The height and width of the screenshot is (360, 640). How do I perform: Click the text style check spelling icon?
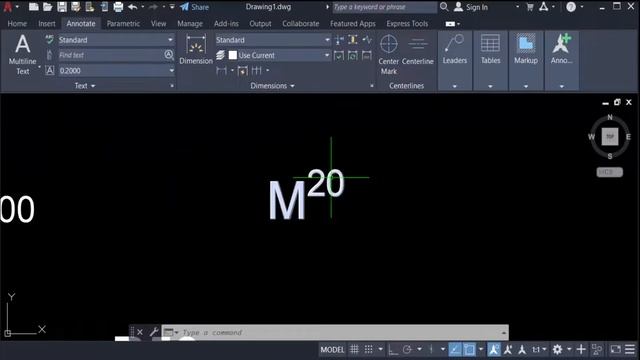tap(49, 40)
